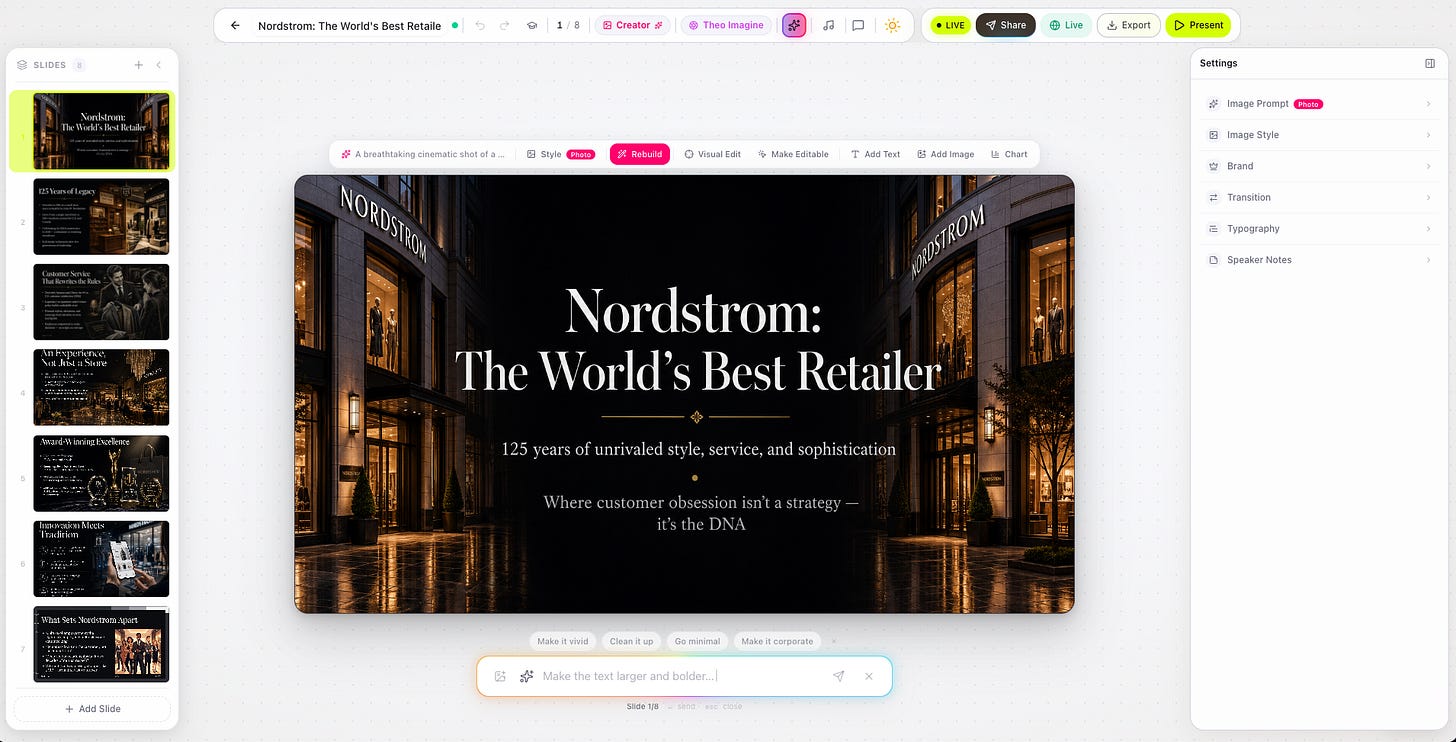Open the Theo Imagine model selector

tap(726, 25)
